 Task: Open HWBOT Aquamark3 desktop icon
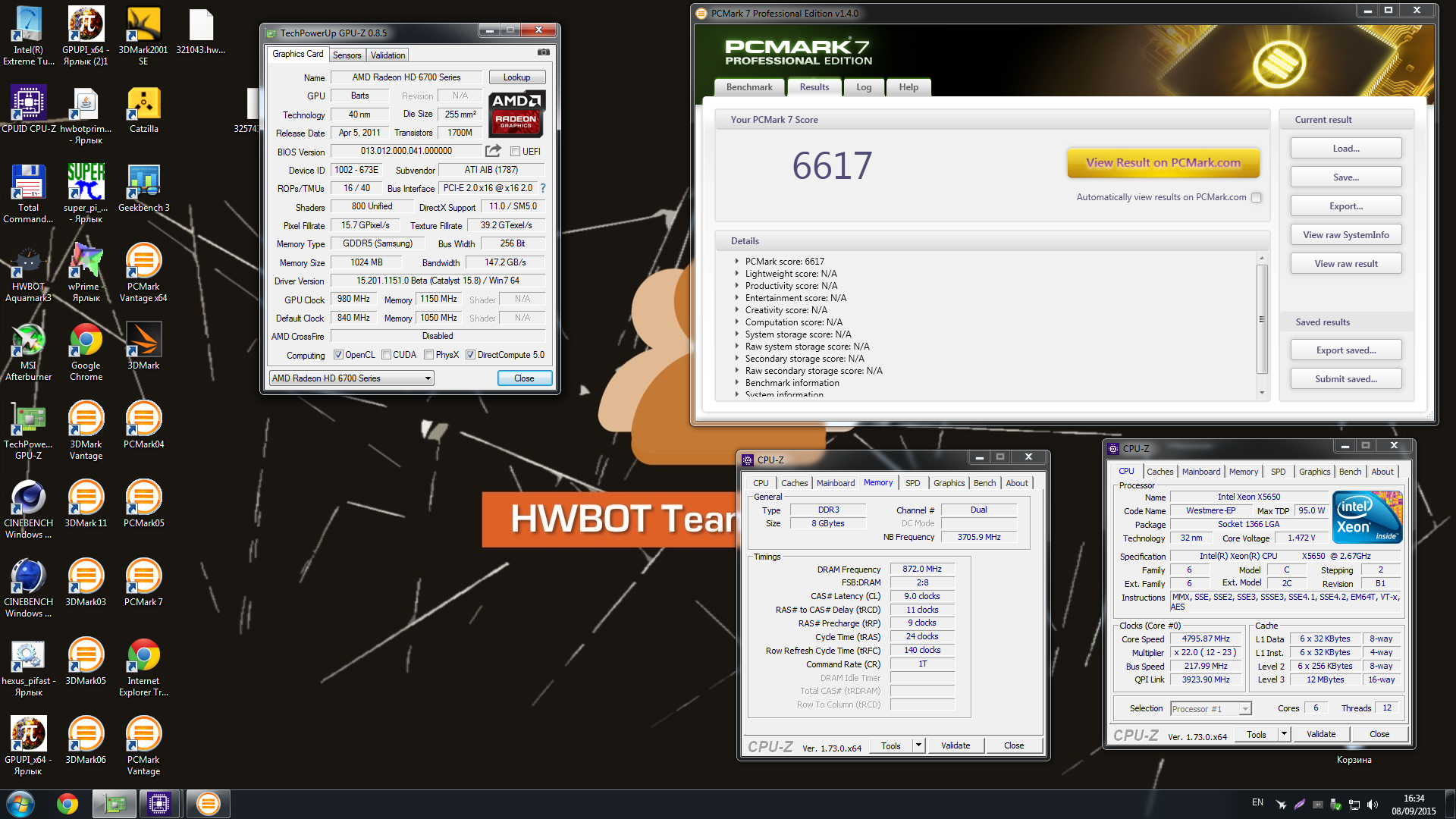pyautogui.click(x=29, y=272)
